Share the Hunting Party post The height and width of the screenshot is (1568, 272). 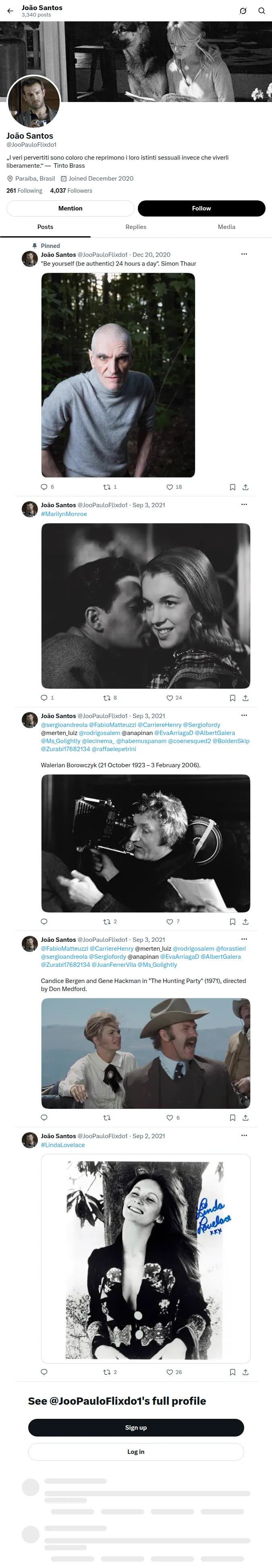coord(245,1118)
